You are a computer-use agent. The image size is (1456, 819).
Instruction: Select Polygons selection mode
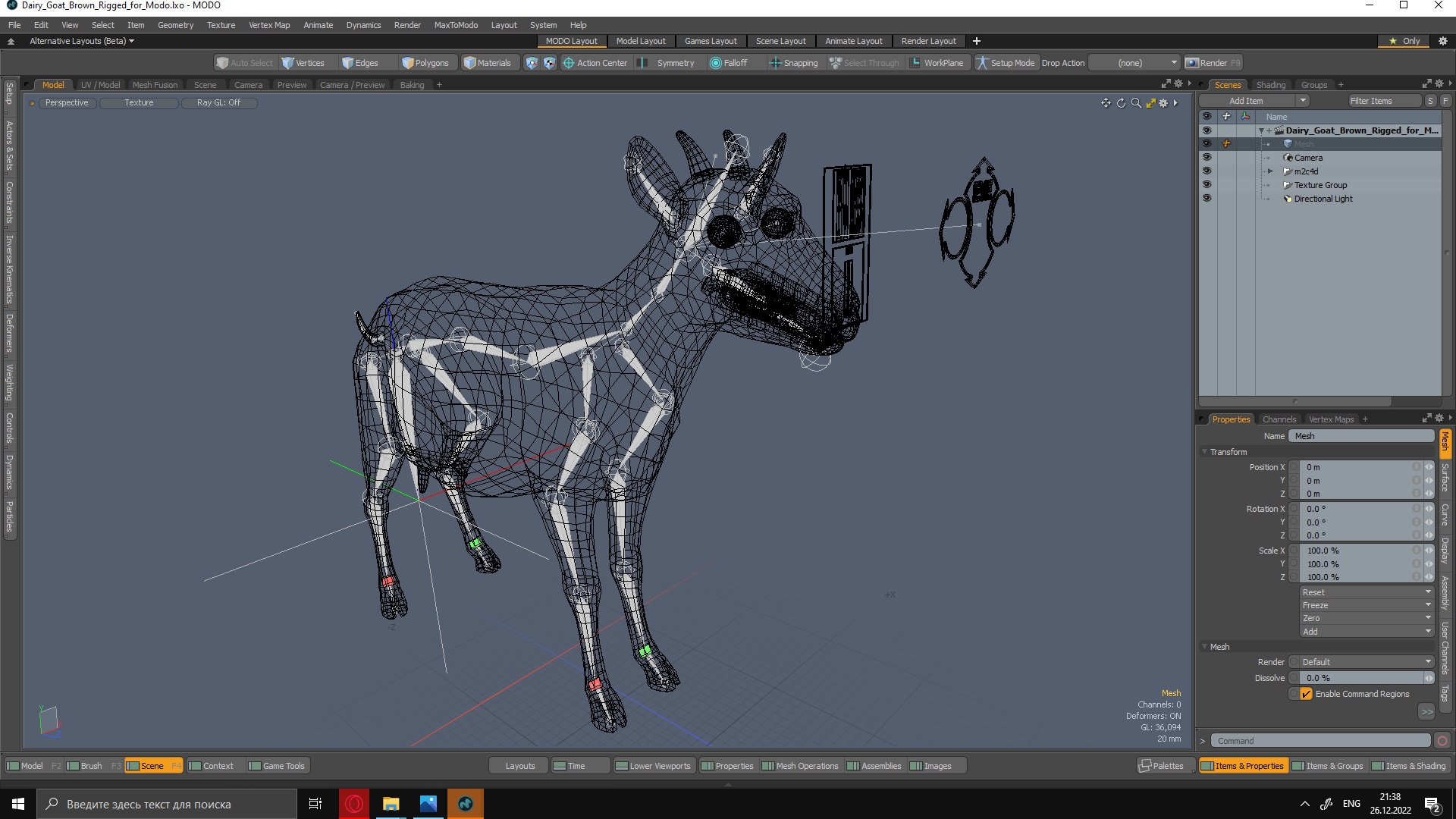(x=425, y=63)
